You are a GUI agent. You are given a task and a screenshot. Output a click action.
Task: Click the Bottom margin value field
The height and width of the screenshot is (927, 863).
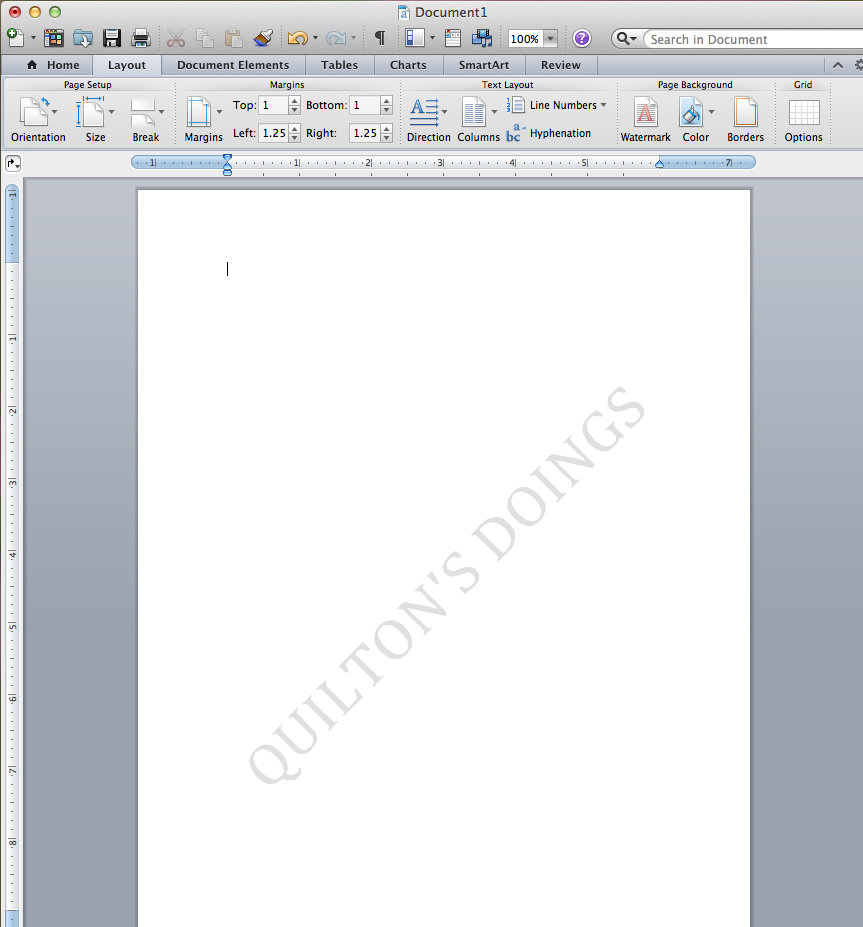(365, 105)
